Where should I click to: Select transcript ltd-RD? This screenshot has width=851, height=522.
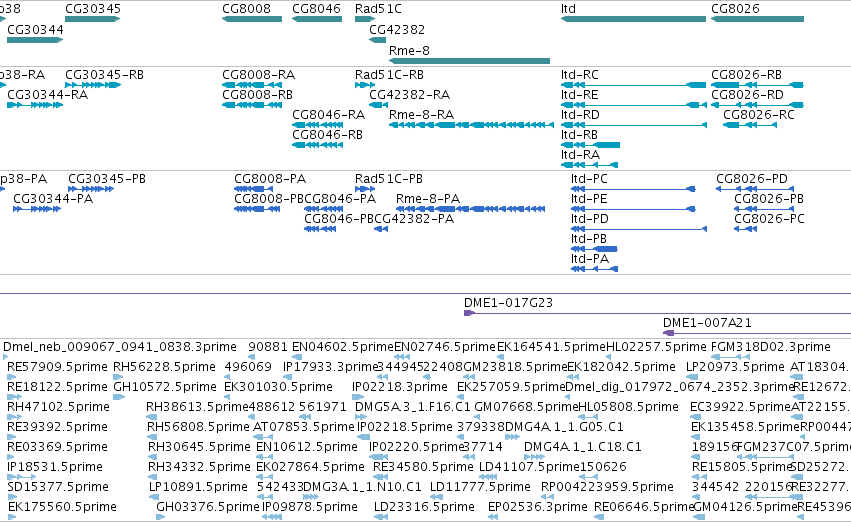634,125
